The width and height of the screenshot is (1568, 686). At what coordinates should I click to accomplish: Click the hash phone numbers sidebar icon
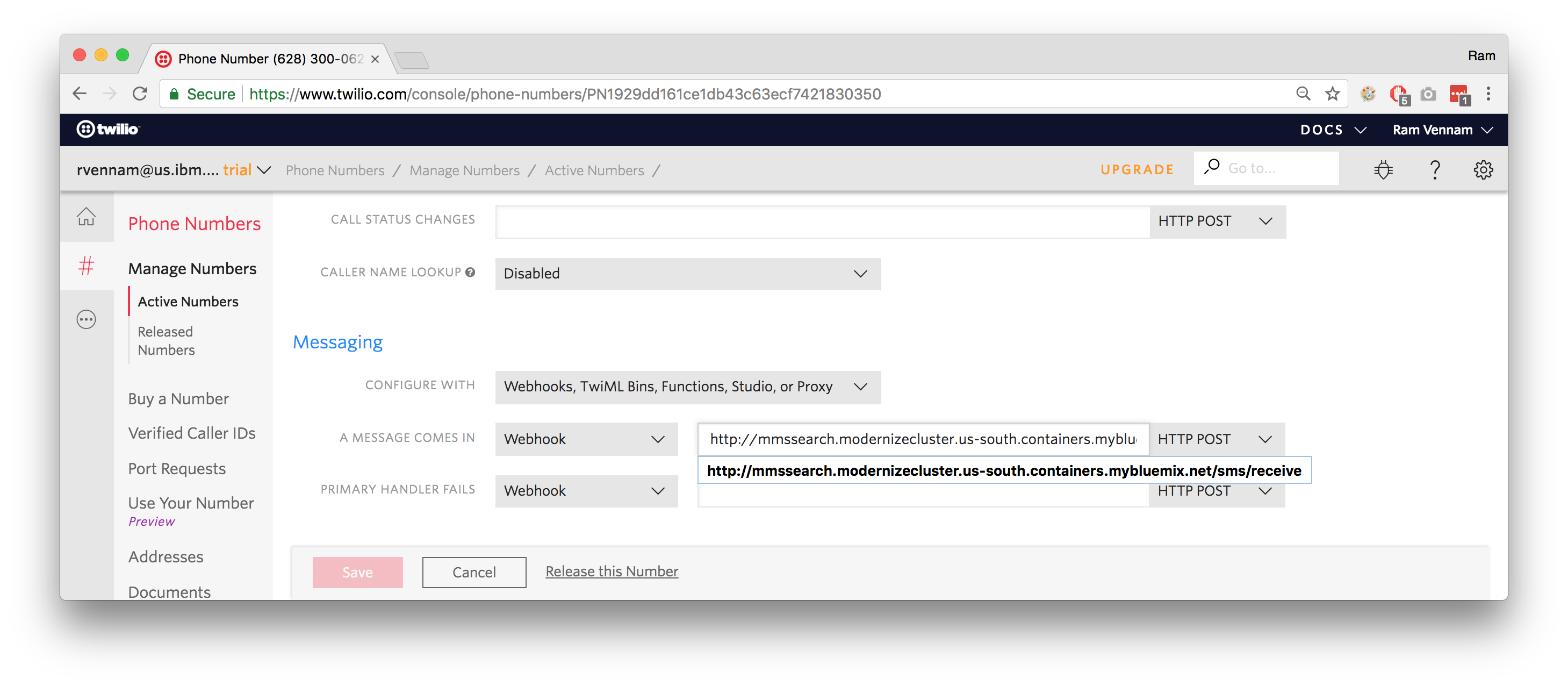(x=86, y=266)
